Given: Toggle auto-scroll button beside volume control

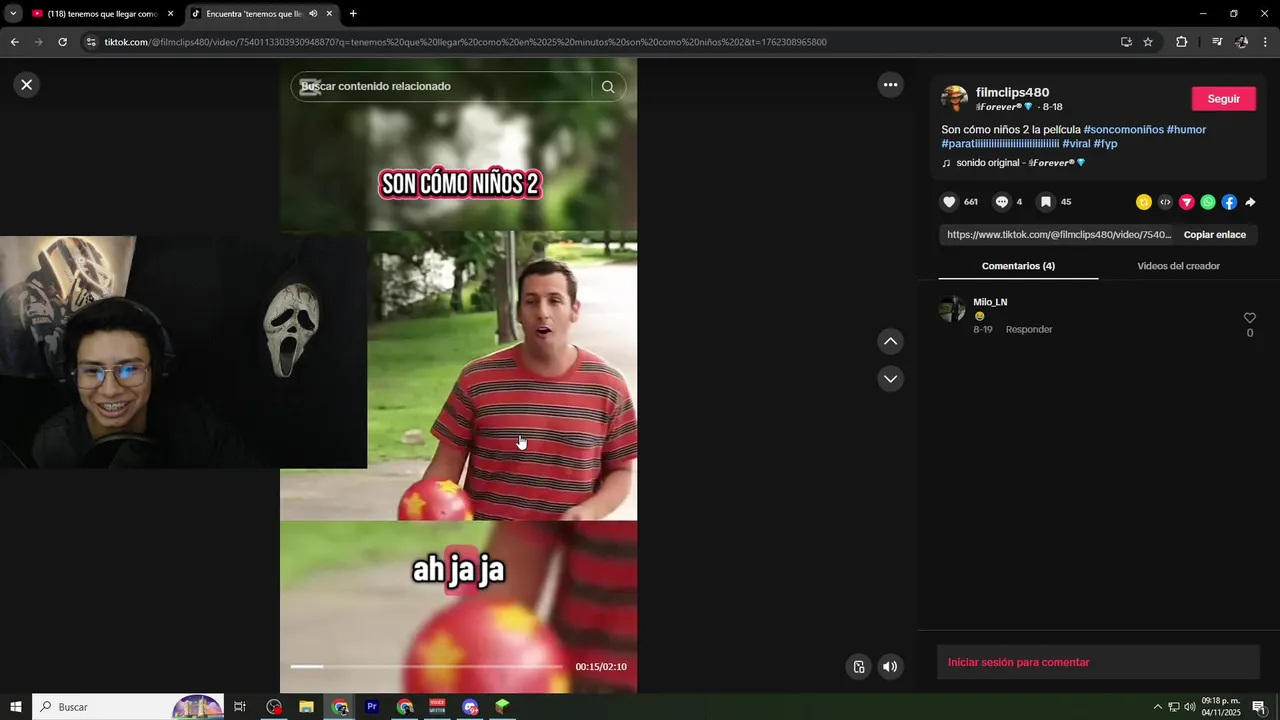Looking at the screenshot, I should tap(858, 667).
